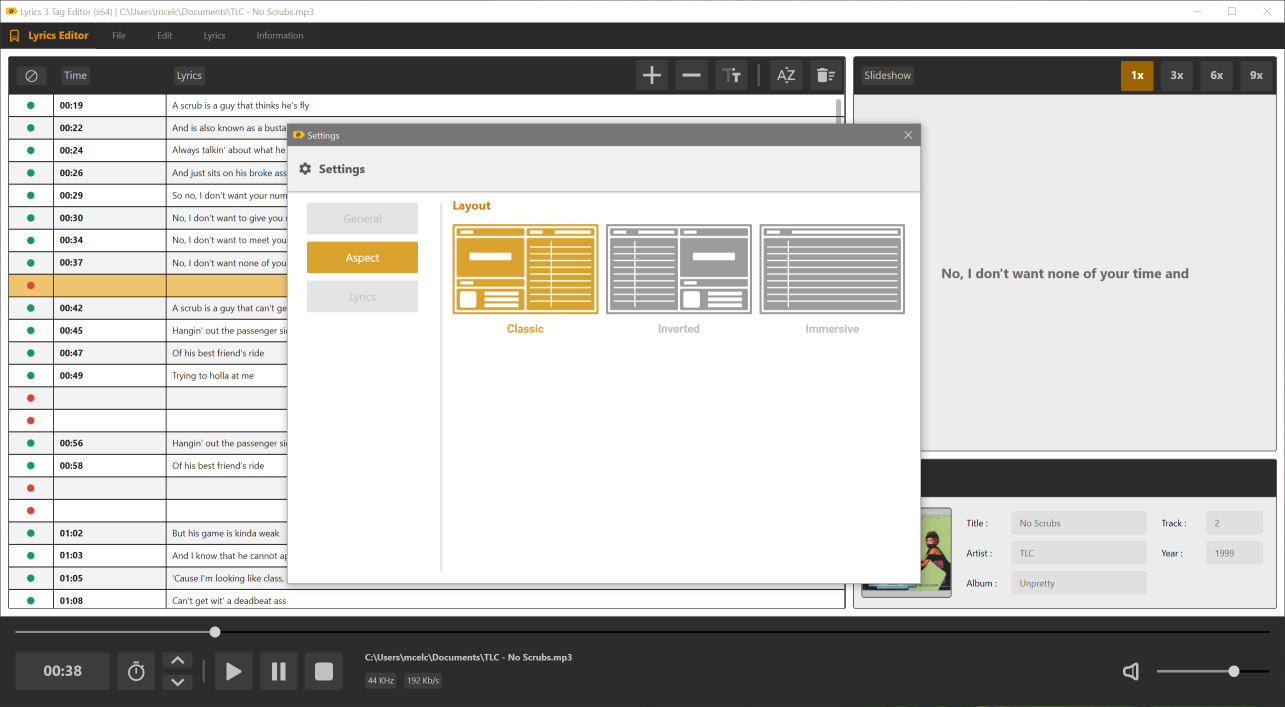Set slideshow speed to 3x
The height and width of the screenshot is (707, 1285).
coord(1177,75)
